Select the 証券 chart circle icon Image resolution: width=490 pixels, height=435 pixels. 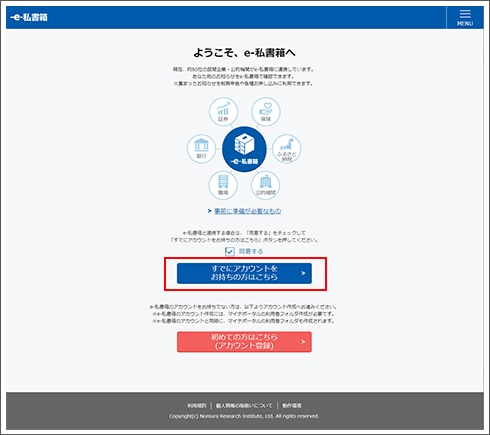click(223, 112)
